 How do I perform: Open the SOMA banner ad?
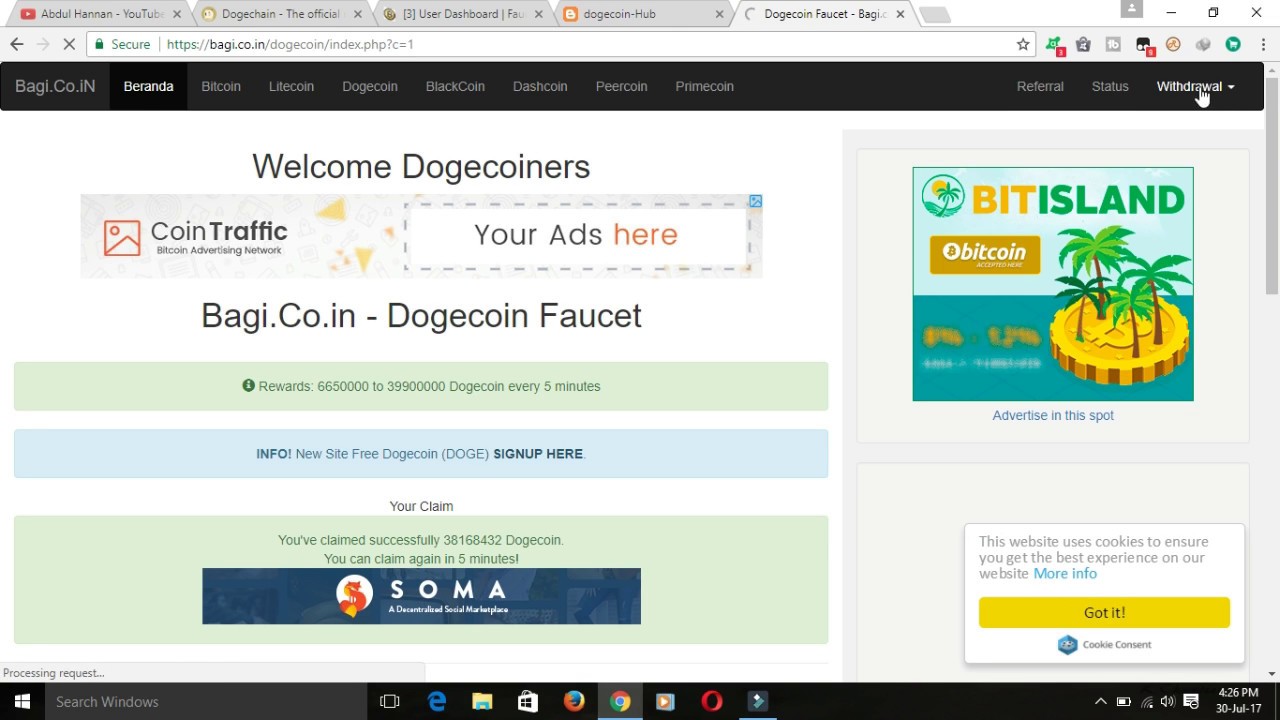click(421, 596)
